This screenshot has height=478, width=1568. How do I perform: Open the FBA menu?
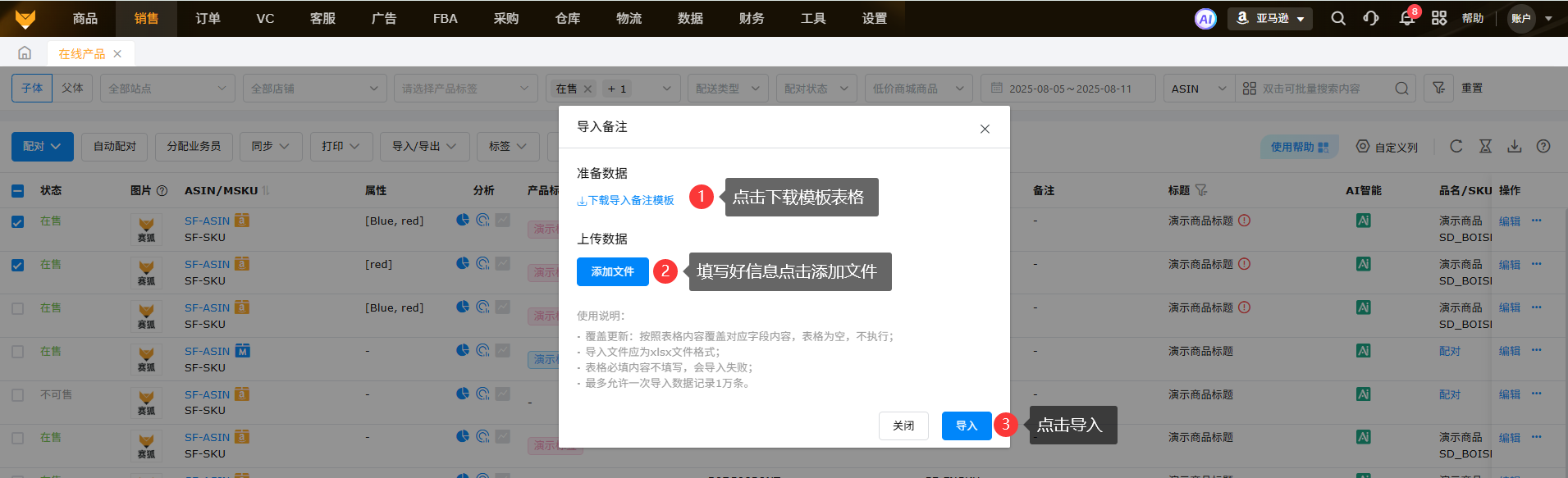click(x=446, y=18)
